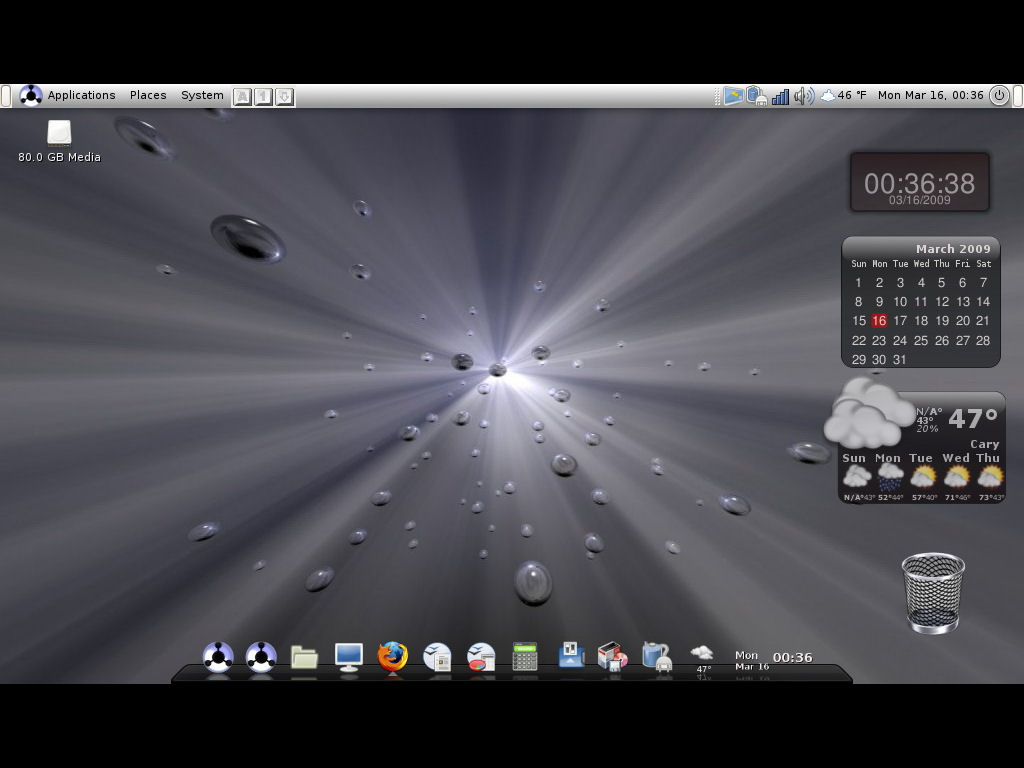This screenshot has height=768, width=1024.
Task: Click the 46 °F weather applet in panel
Action: coord(843,96)
